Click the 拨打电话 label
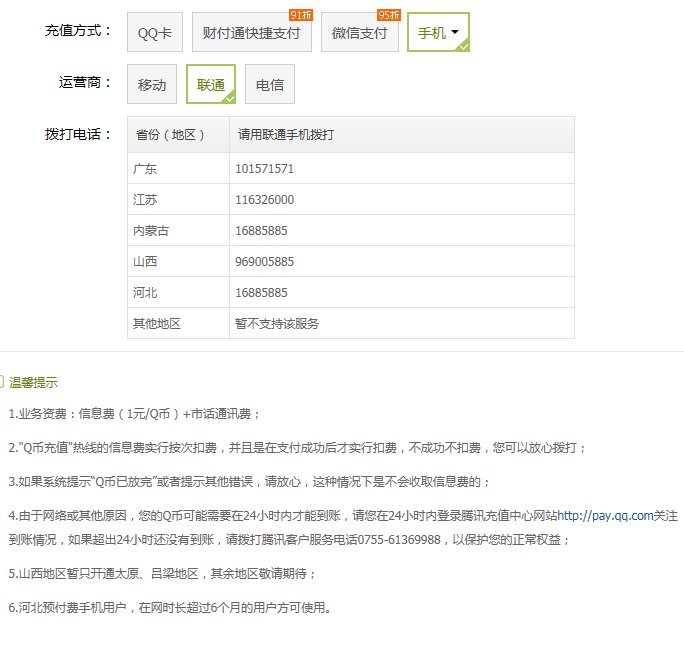This screenshot has width=684, height=647. 78,134
